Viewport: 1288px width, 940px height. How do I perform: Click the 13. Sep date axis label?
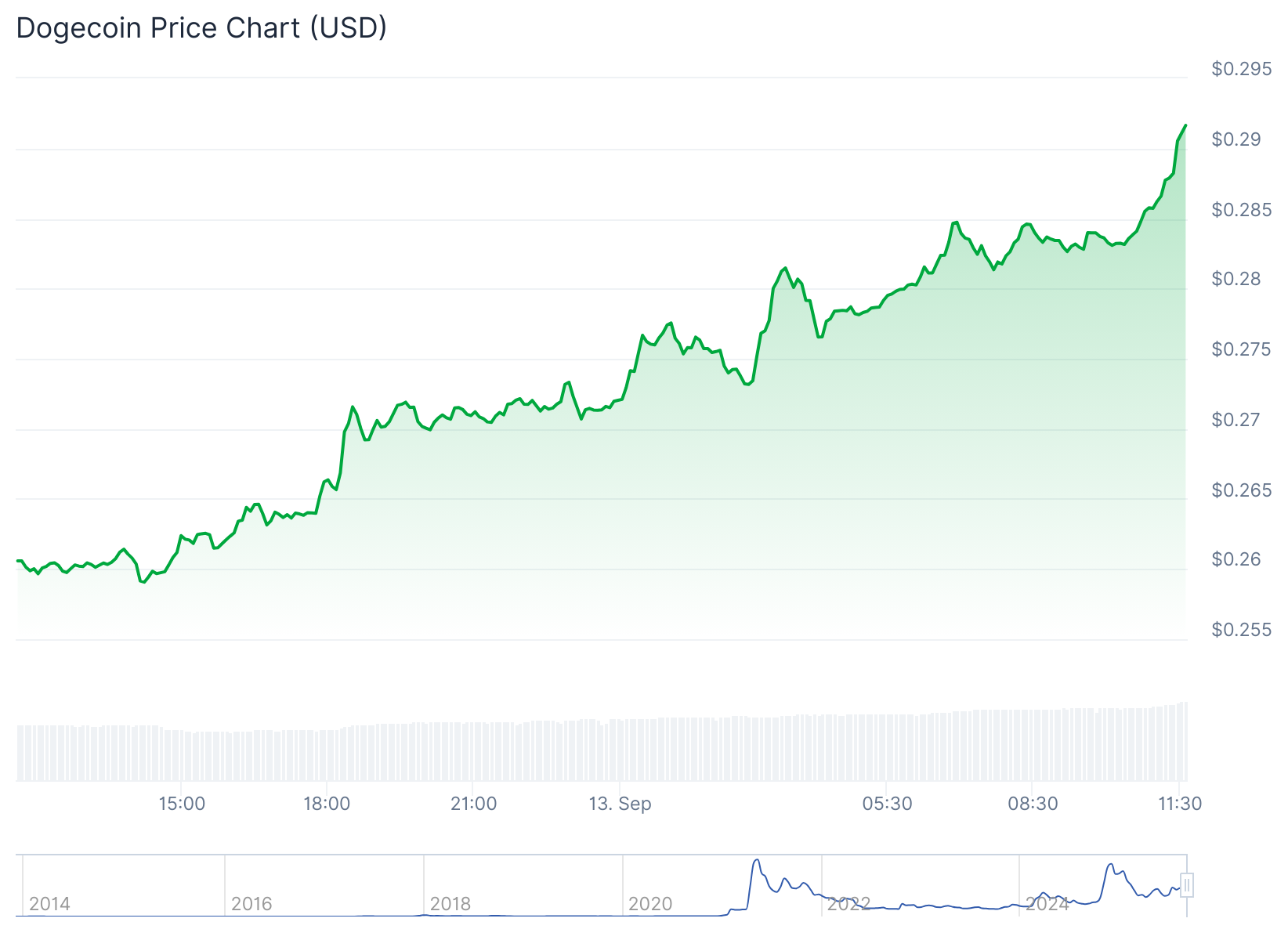click(x=620, y=804)
